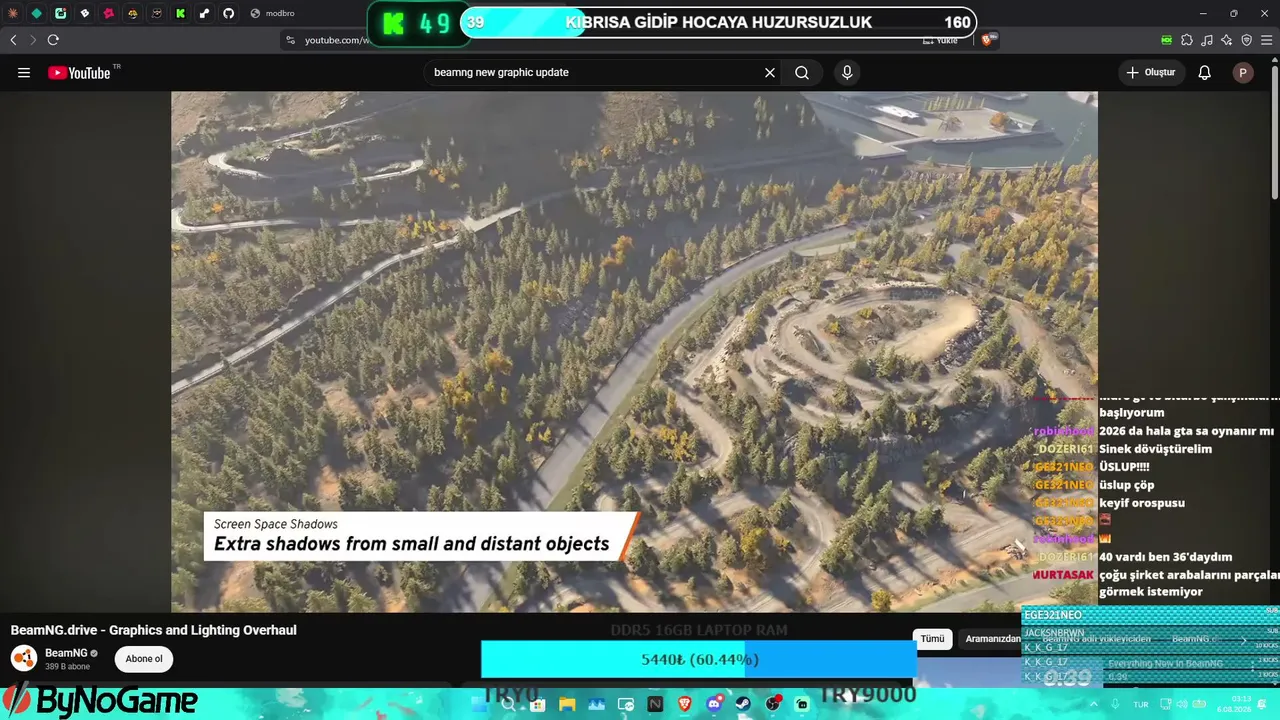Run the search with the magnifier button
Screen dimensions: 1280x720
(802, 73)
